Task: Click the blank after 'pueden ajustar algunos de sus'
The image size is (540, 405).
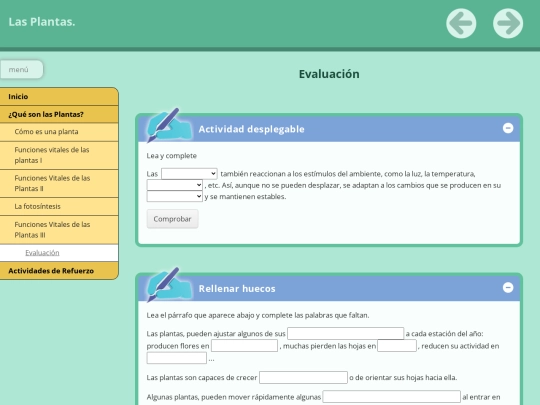Action: point(345,333)
